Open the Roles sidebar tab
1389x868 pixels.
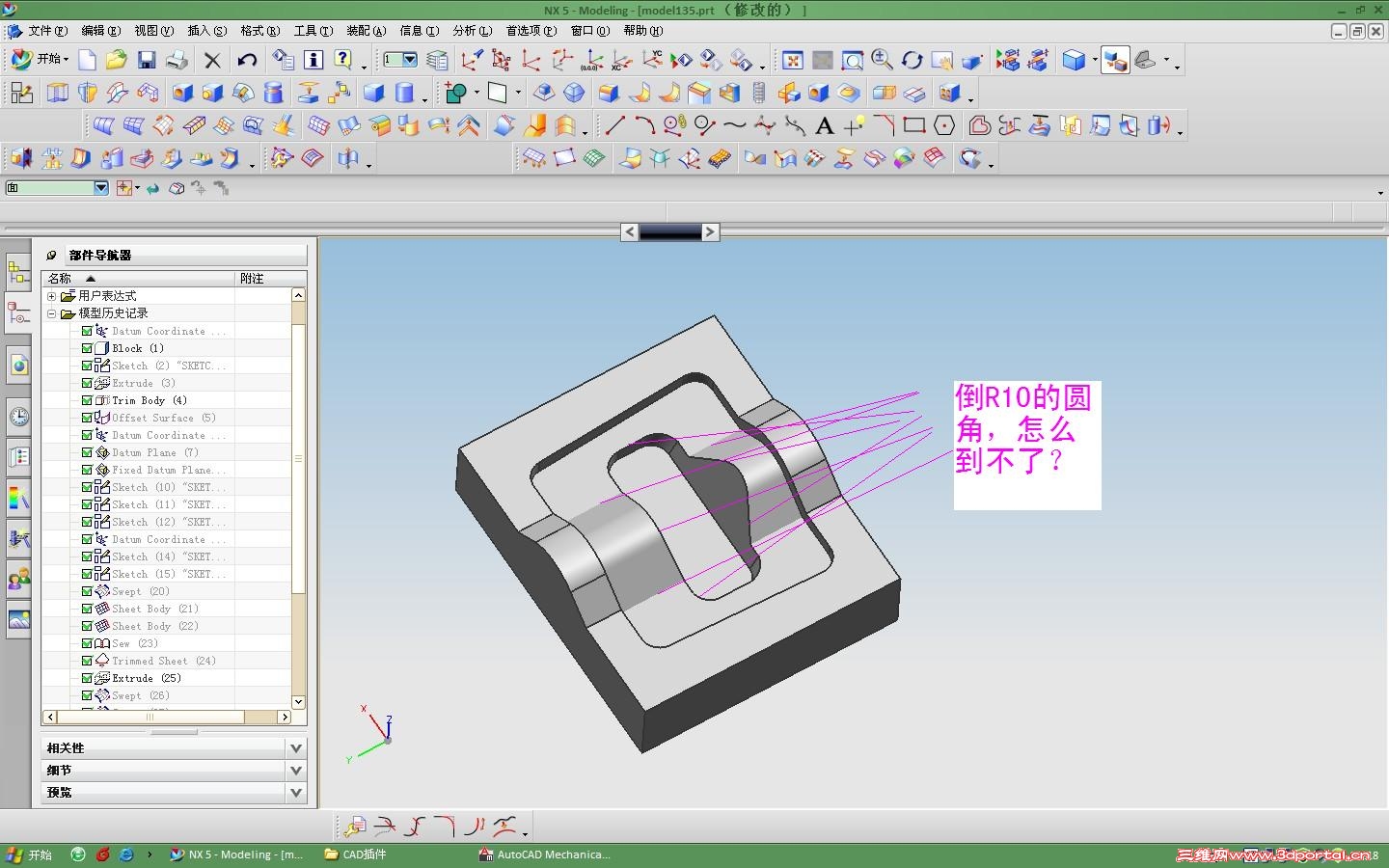click(18, 579)
